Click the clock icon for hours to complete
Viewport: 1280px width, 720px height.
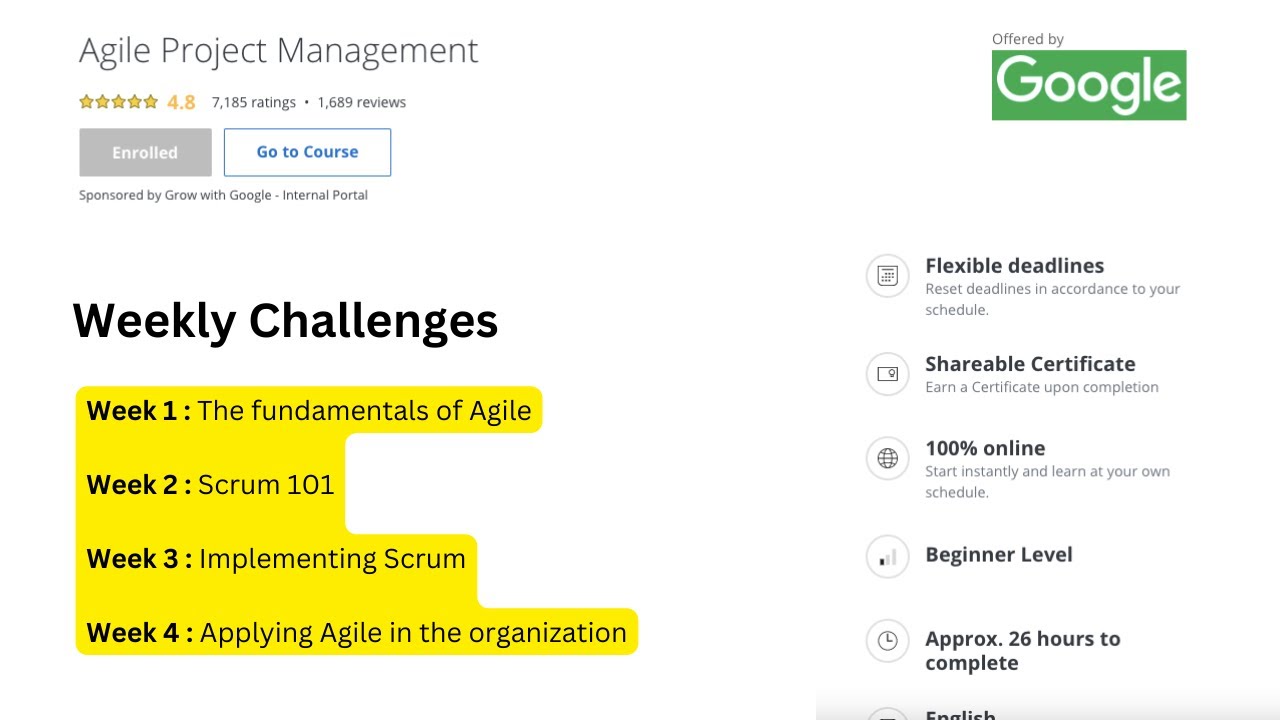(x=887, y=641)
